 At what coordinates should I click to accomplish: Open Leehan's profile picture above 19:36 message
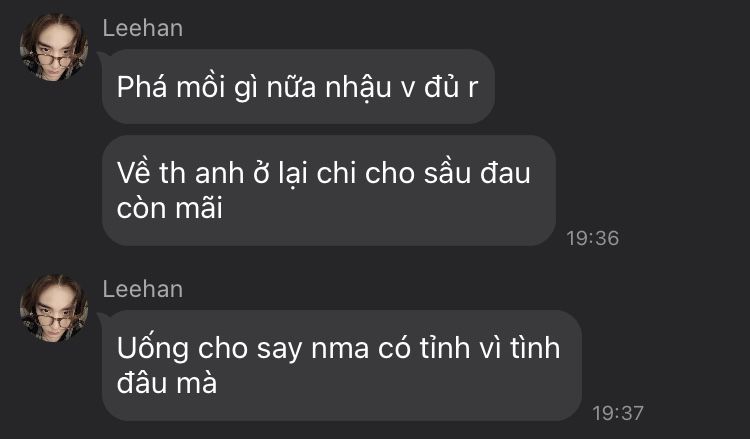tap(54, 47)
